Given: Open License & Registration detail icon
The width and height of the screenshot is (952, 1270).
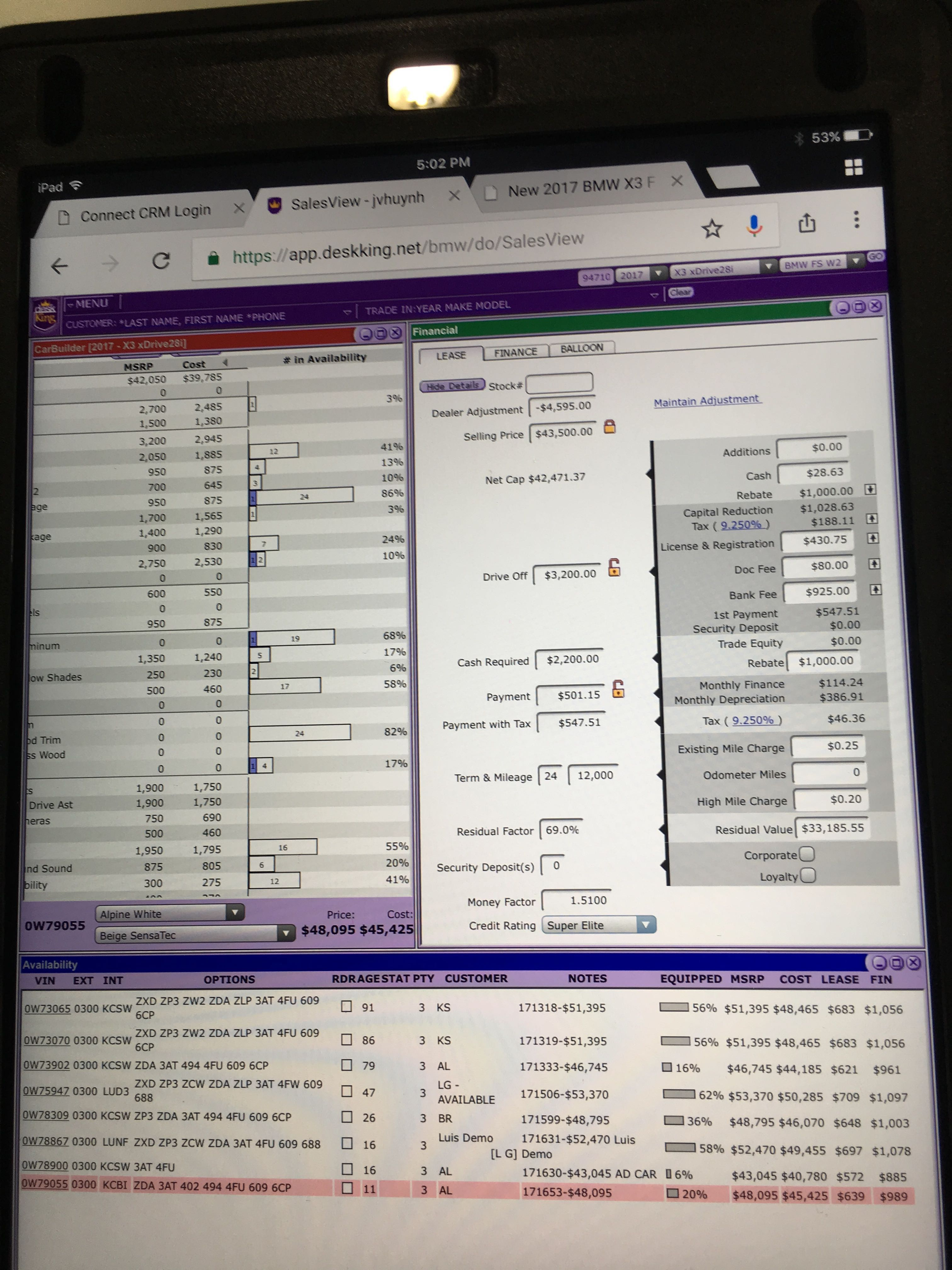Looking at the screenshot, I should tap(872, 538).
